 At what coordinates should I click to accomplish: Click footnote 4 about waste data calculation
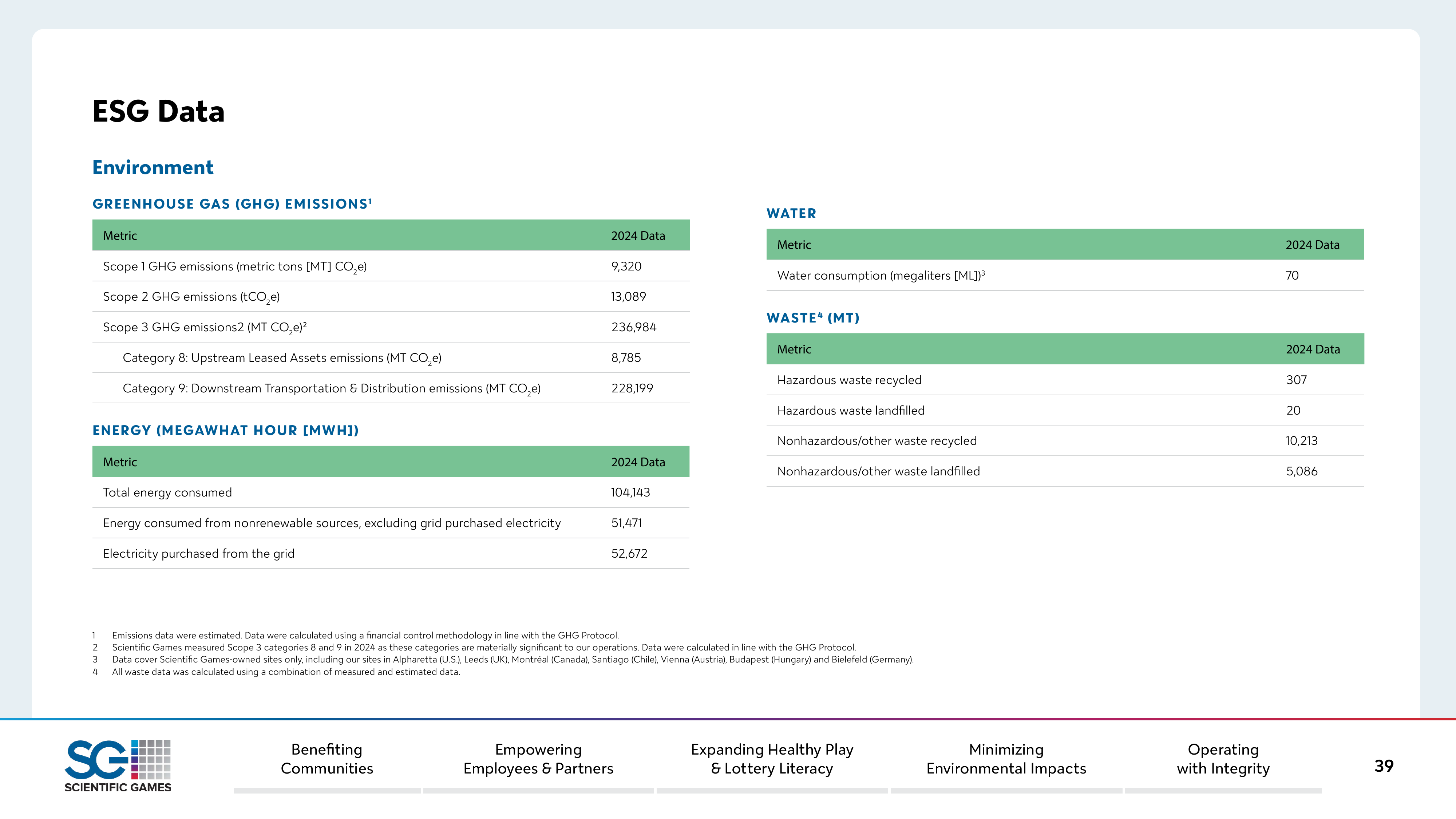point(276,672)
